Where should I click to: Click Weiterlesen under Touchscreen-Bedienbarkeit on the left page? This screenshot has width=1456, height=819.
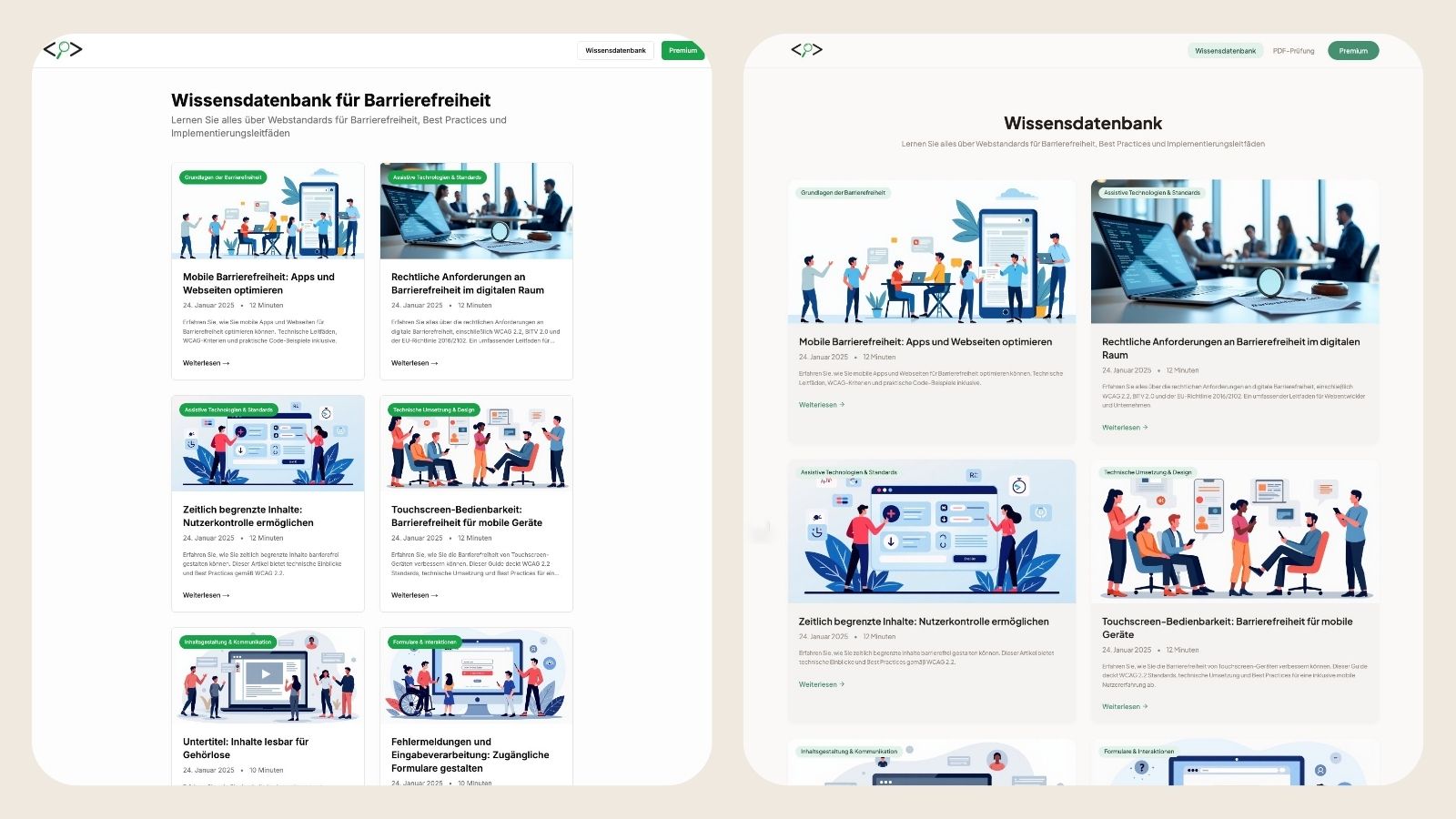414,595
